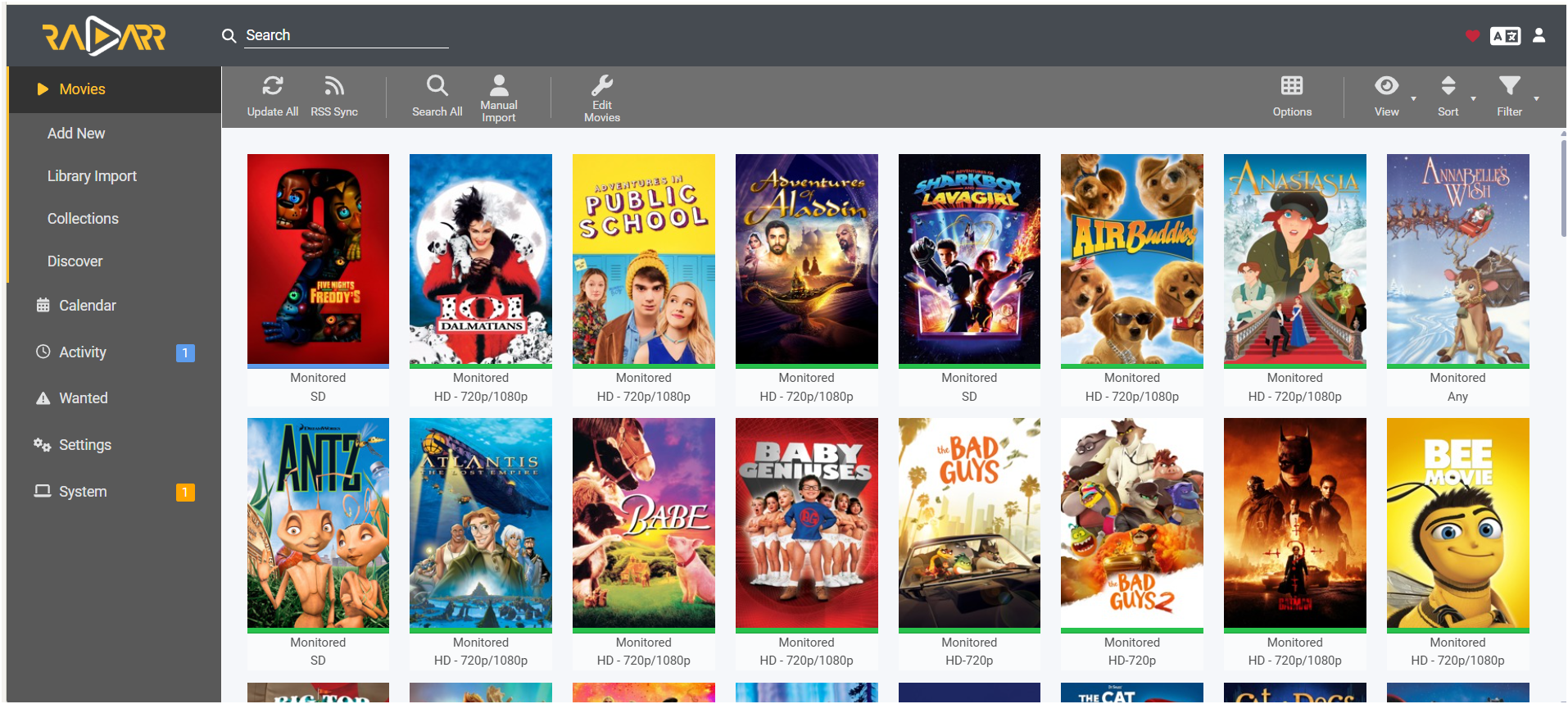Click the red heart donate icon

point(1472,36)
